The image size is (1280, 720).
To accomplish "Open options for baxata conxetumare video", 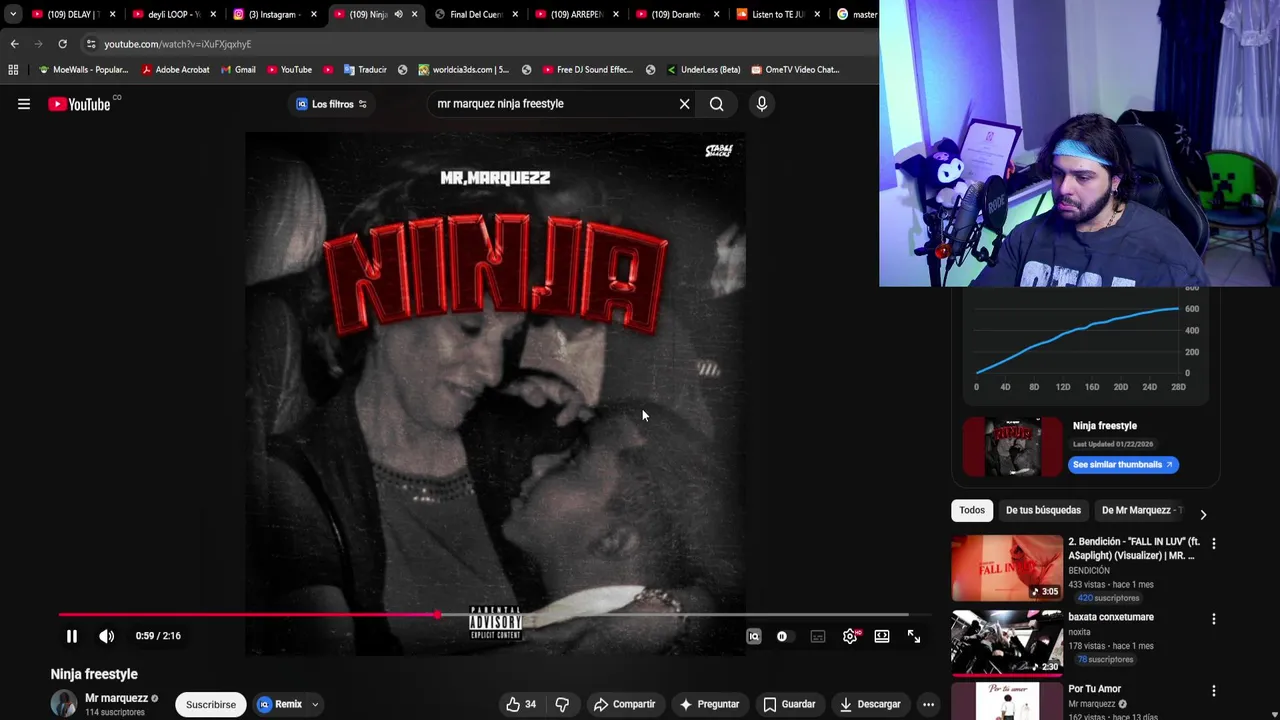I will [x=1214, y=619].
